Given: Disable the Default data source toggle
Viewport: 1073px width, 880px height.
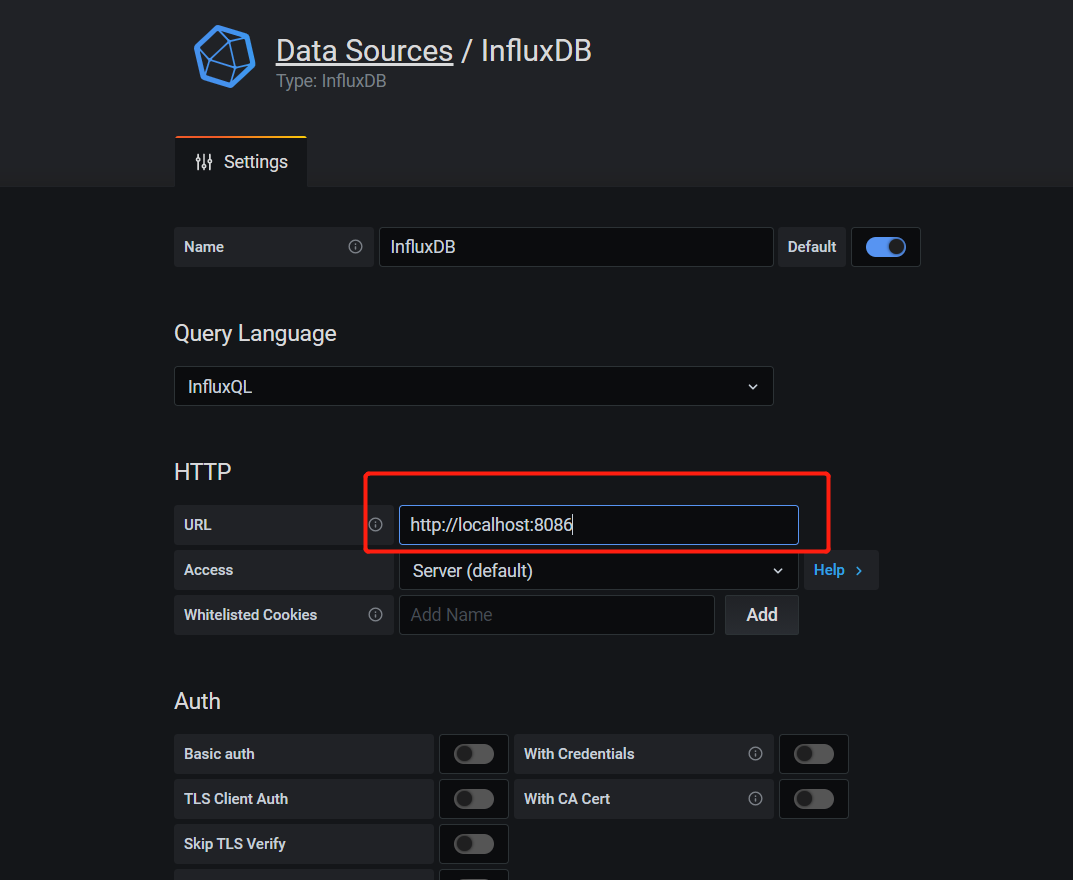Looking at the screenshot, I should point(886,246).
